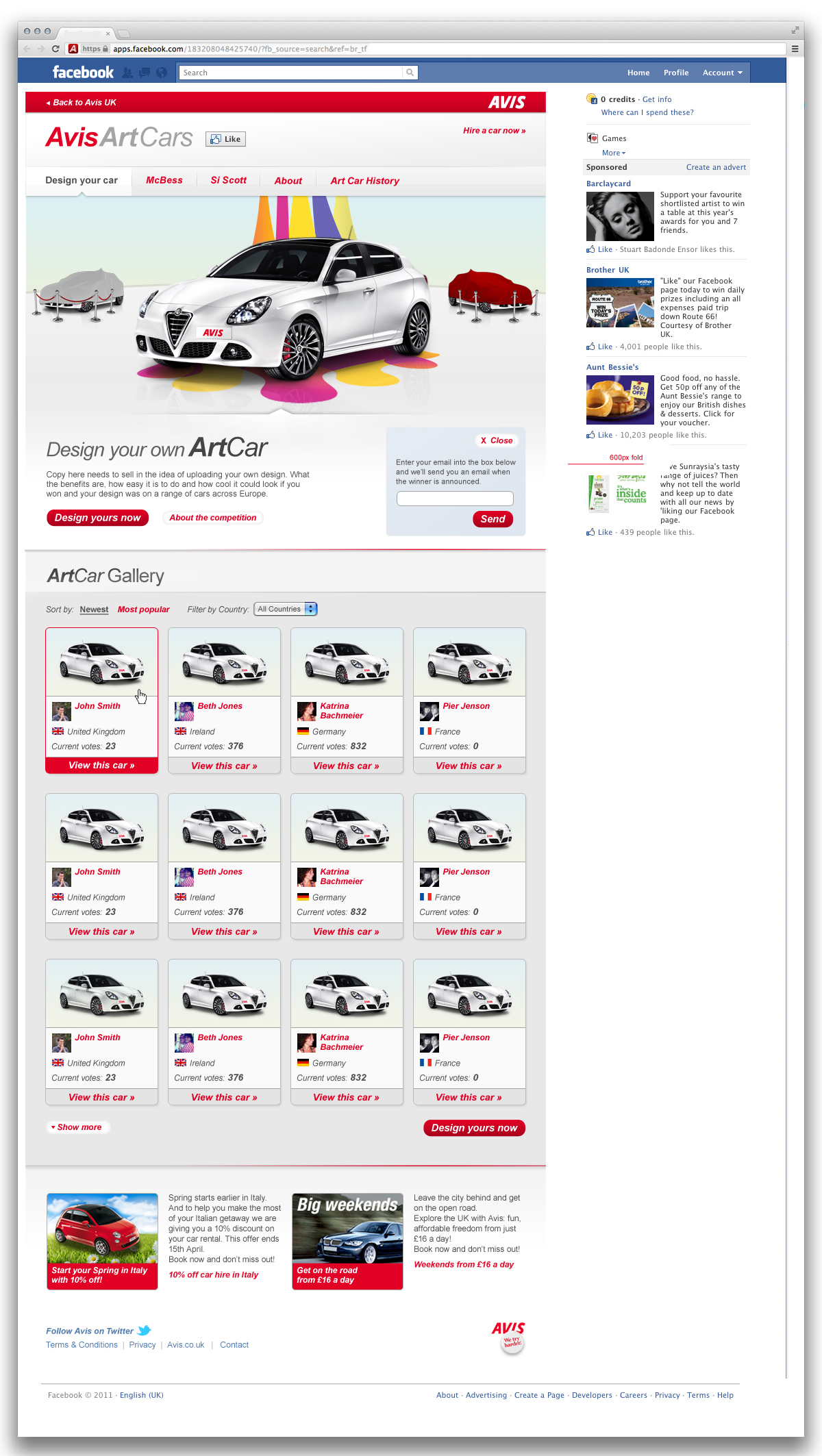Open the McBess tab
This screenshot has height=1456, width=822.
point(164,181)
